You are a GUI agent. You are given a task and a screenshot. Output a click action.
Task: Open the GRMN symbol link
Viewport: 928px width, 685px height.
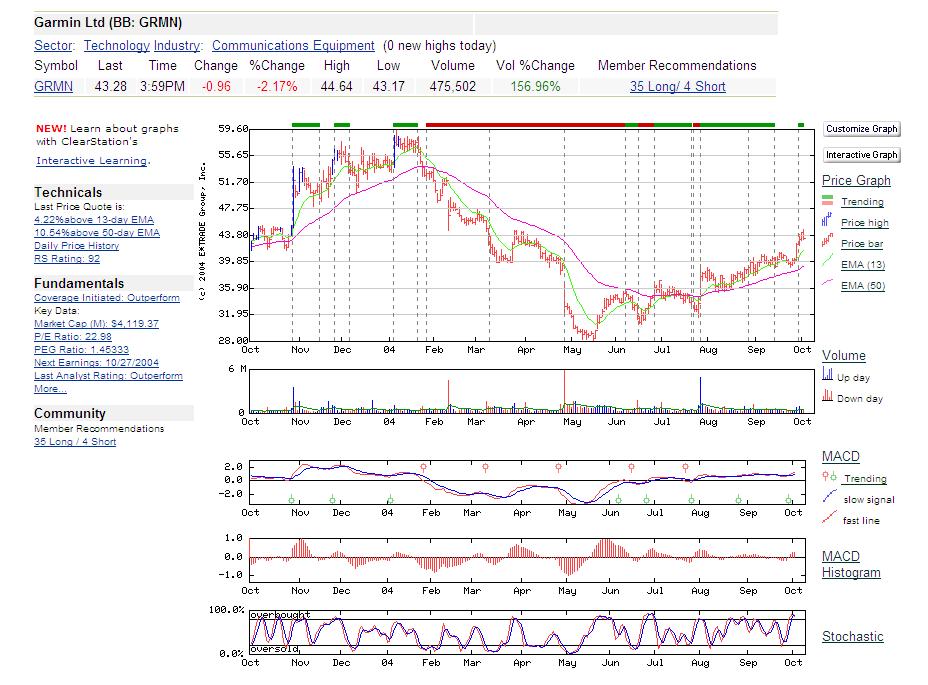pyautogui.click(x=53, y=87)
